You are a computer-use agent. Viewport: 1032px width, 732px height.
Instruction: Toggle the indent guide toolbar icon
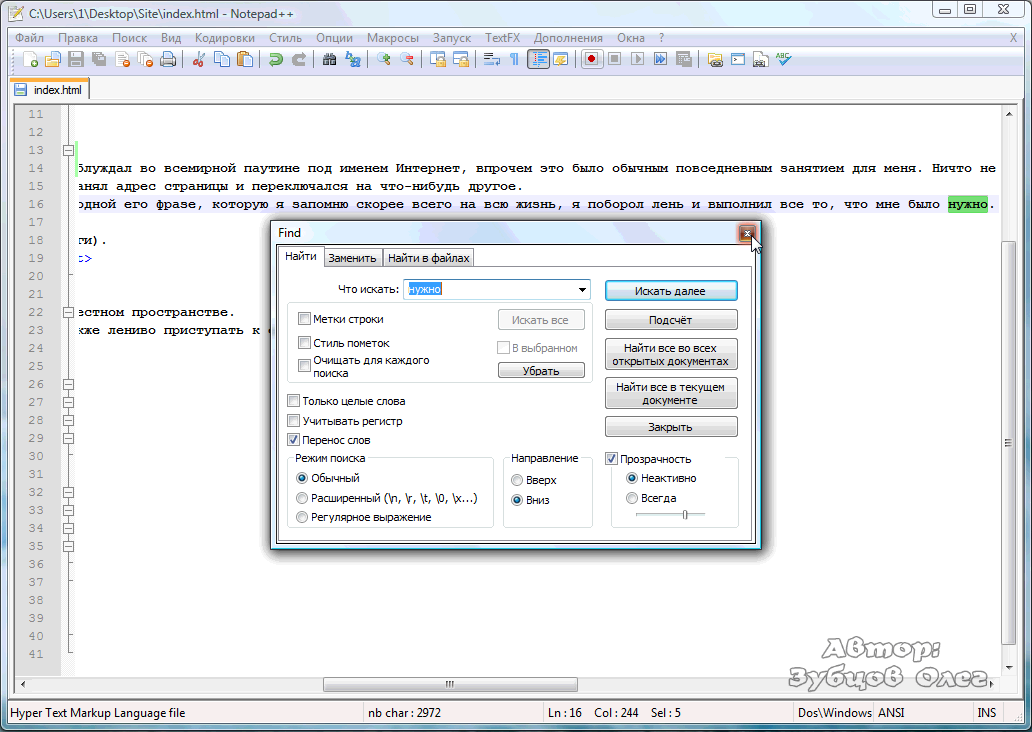click(x=538, y=60)
